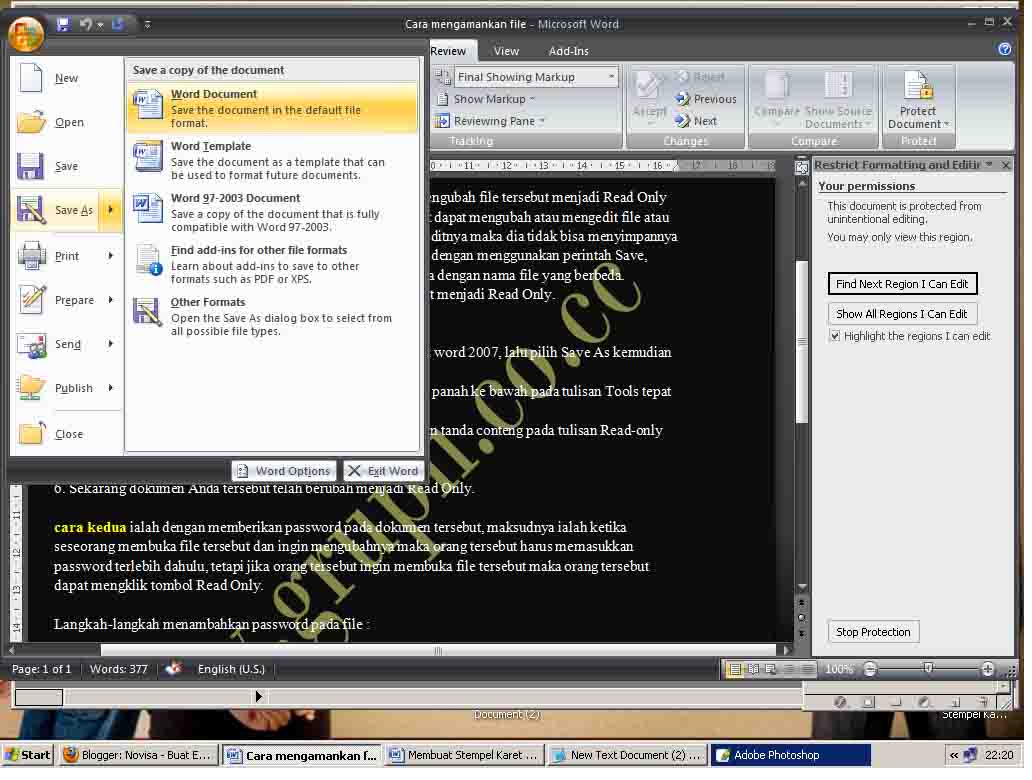Switch to Full Screen Reading view icon
Viewport: 1032px width, 780px height.
(754, 670)
